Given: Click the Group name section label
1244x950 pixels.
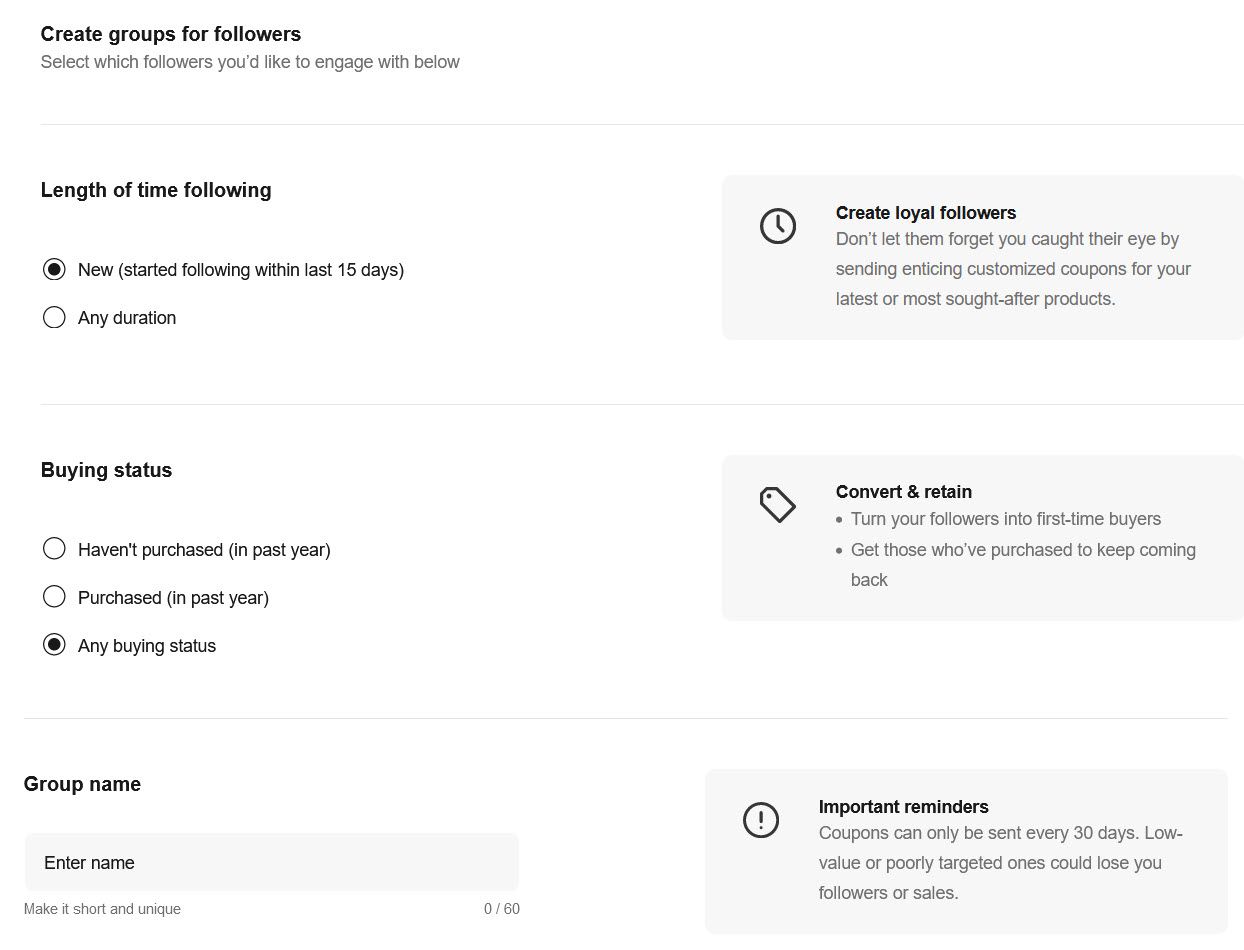Looking at the screenshot, I should coord(82,784).
